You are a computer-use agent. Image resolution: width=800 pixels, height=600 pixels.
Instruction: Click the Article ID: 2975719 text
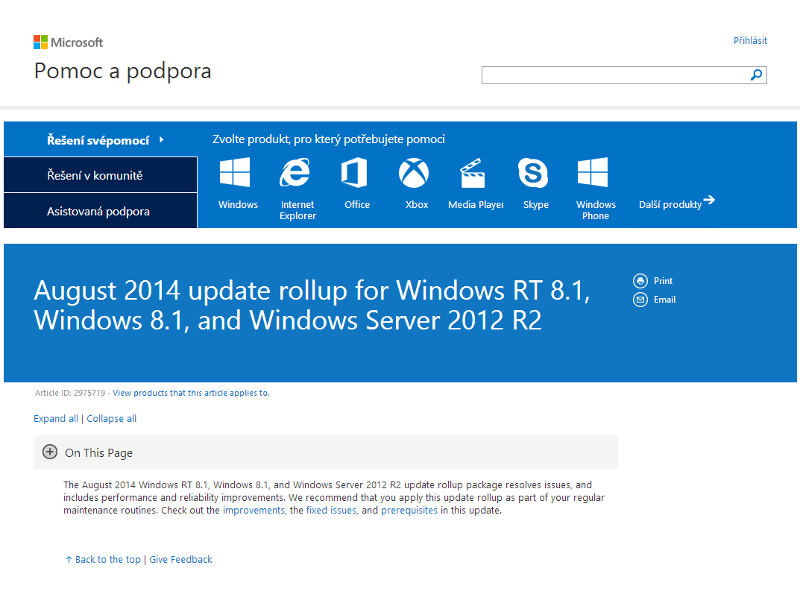click(x=70, y=393)
